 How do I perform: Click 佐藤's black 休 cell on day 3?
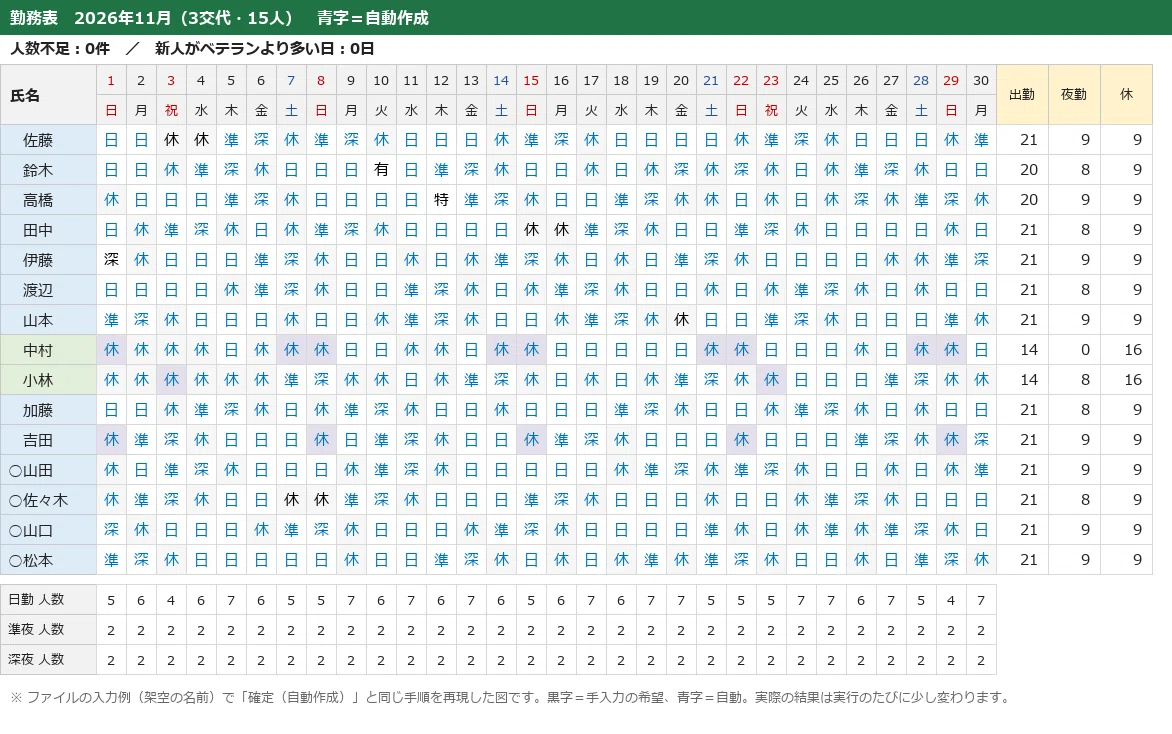[171, 140]
